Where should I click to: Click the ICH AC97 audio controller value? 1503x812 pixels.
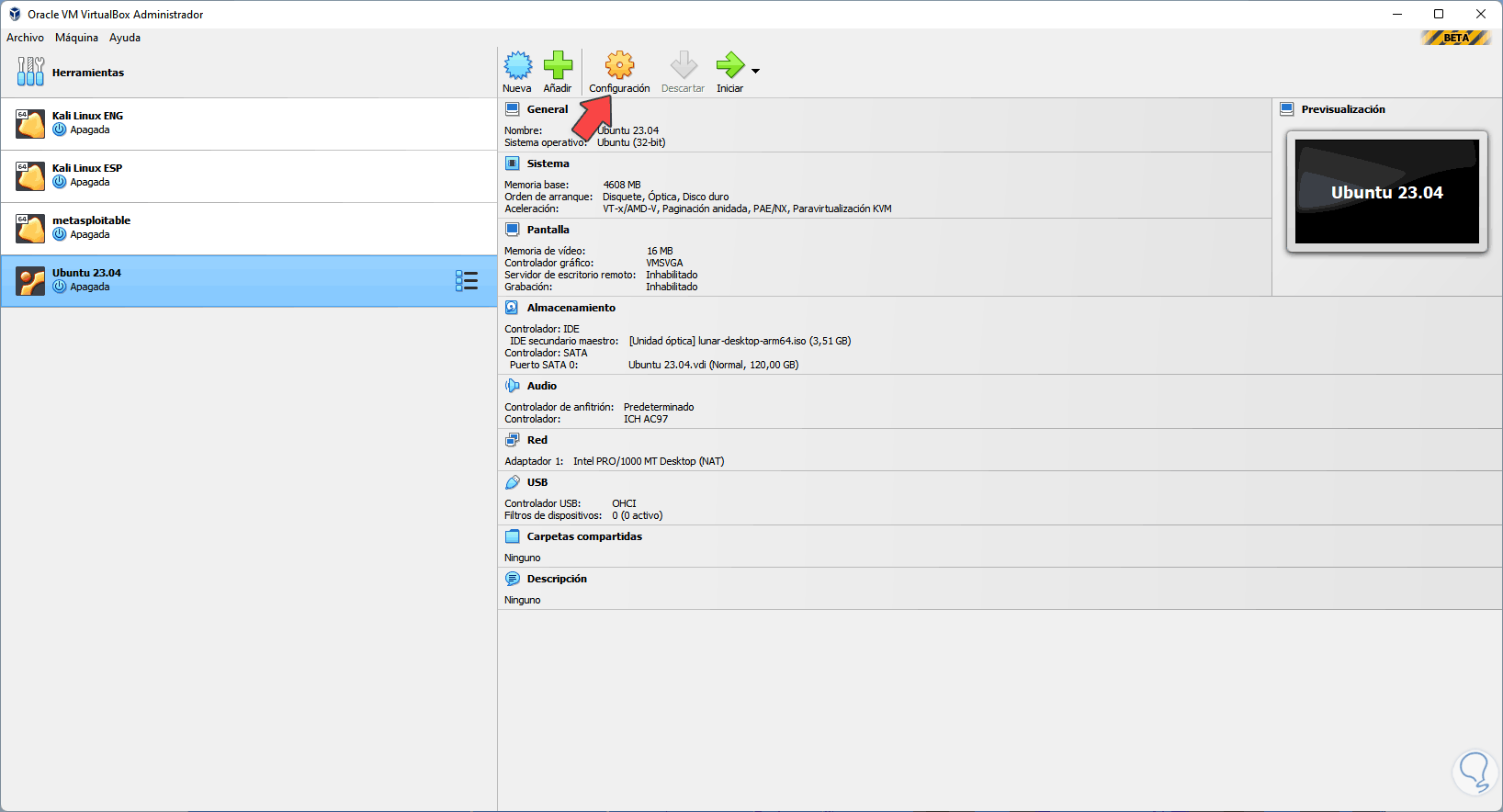(x=646, y=419)
